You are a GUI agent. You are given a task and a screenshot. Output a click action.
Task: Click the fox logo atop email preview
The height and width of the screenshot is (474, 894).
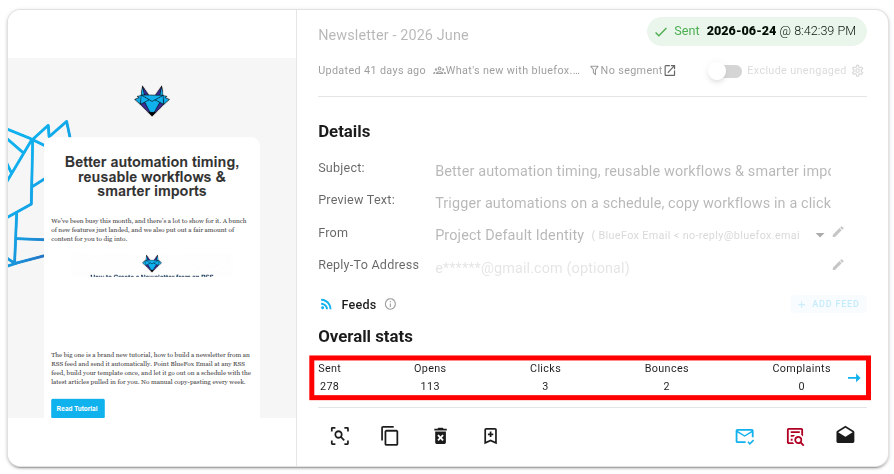[152, 101]
